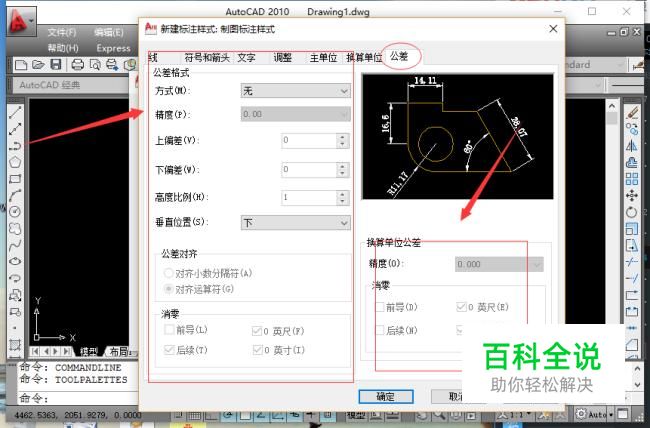Open the annotation scale 1:1 dropdown
Screen dimensions: 650x428
click(x=516, y=414)
